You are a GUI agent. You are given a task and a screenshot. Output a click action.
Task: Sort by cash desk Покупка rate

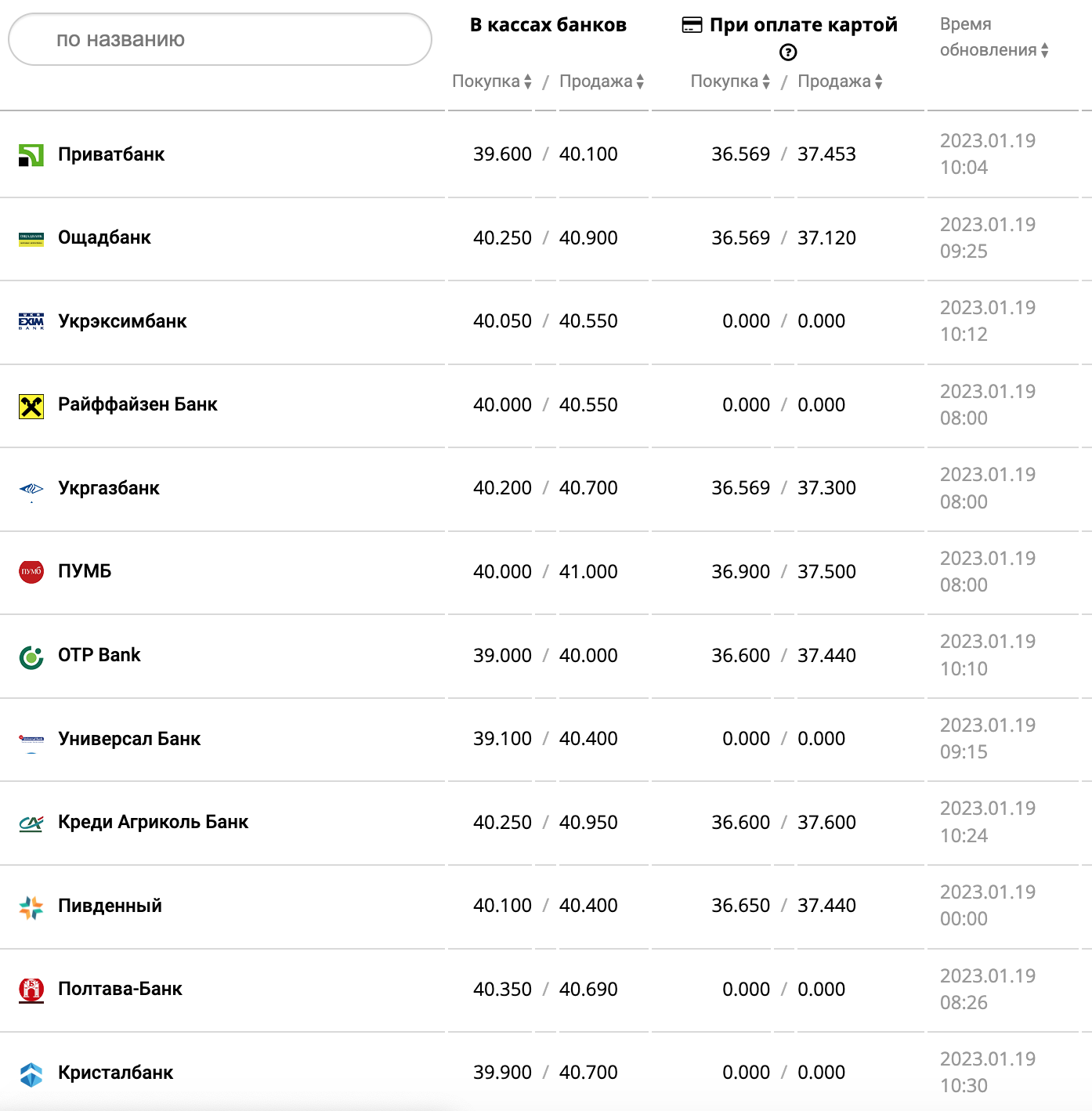[492, 81]
